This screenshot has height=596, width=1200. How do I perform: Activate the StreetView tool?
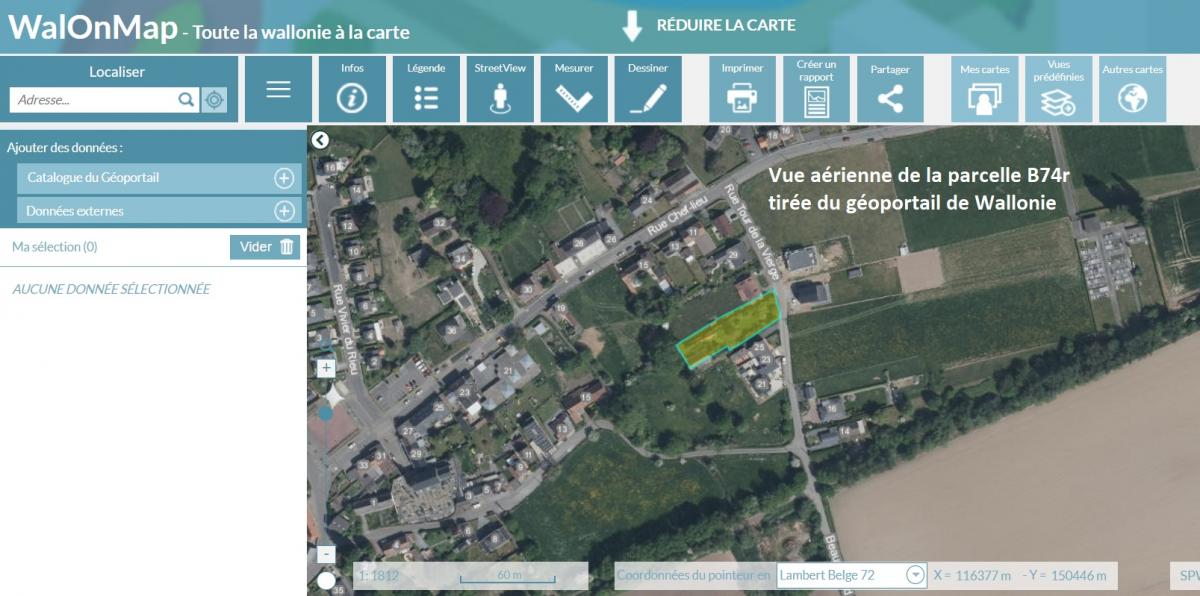pyautogui.click(x=500, y=89)
